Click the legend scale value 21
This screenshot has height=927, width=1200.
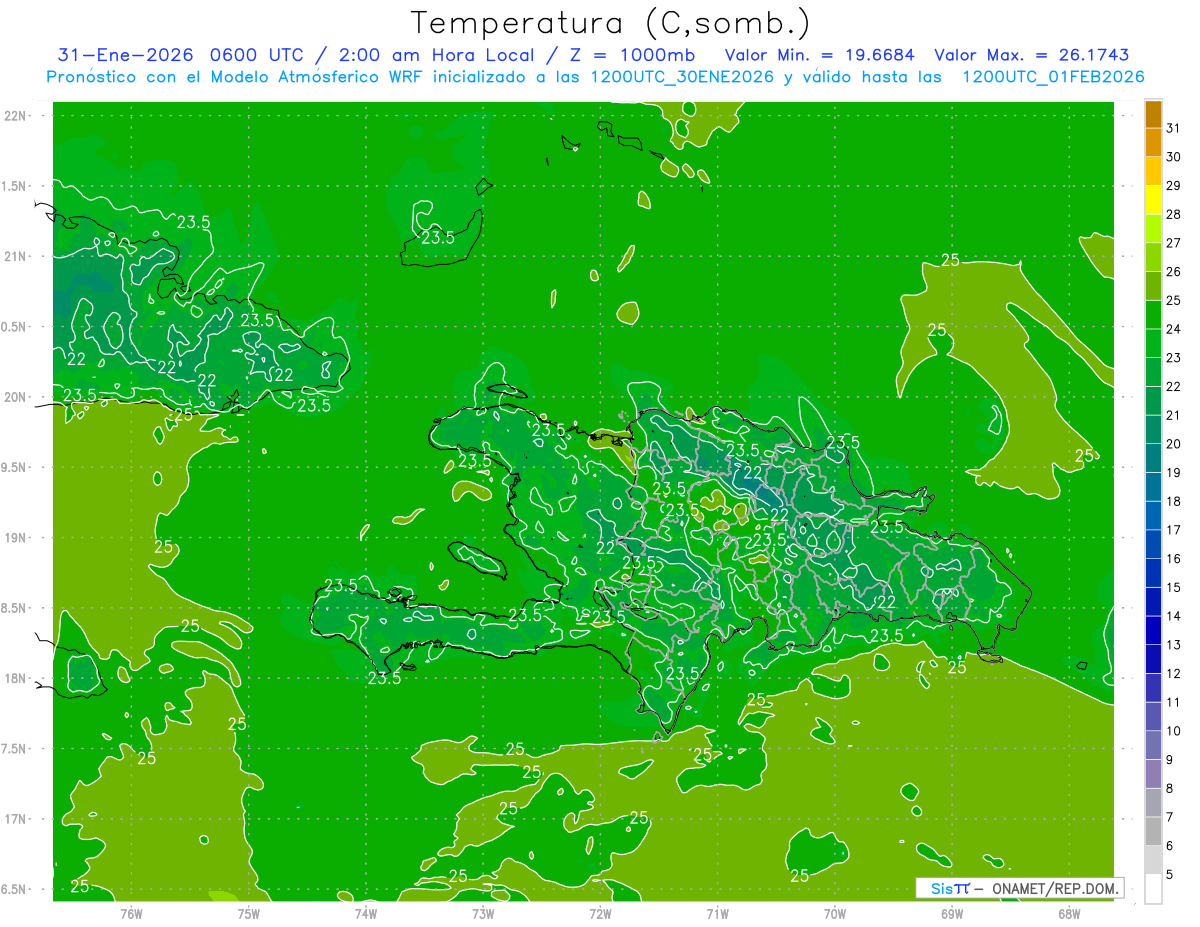click(1173, 415)
